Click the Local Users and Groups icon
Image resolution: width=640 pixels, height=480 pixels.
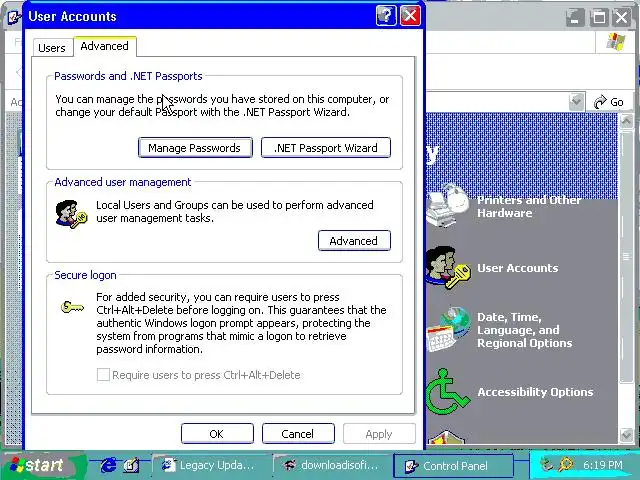tap(71, 214)
